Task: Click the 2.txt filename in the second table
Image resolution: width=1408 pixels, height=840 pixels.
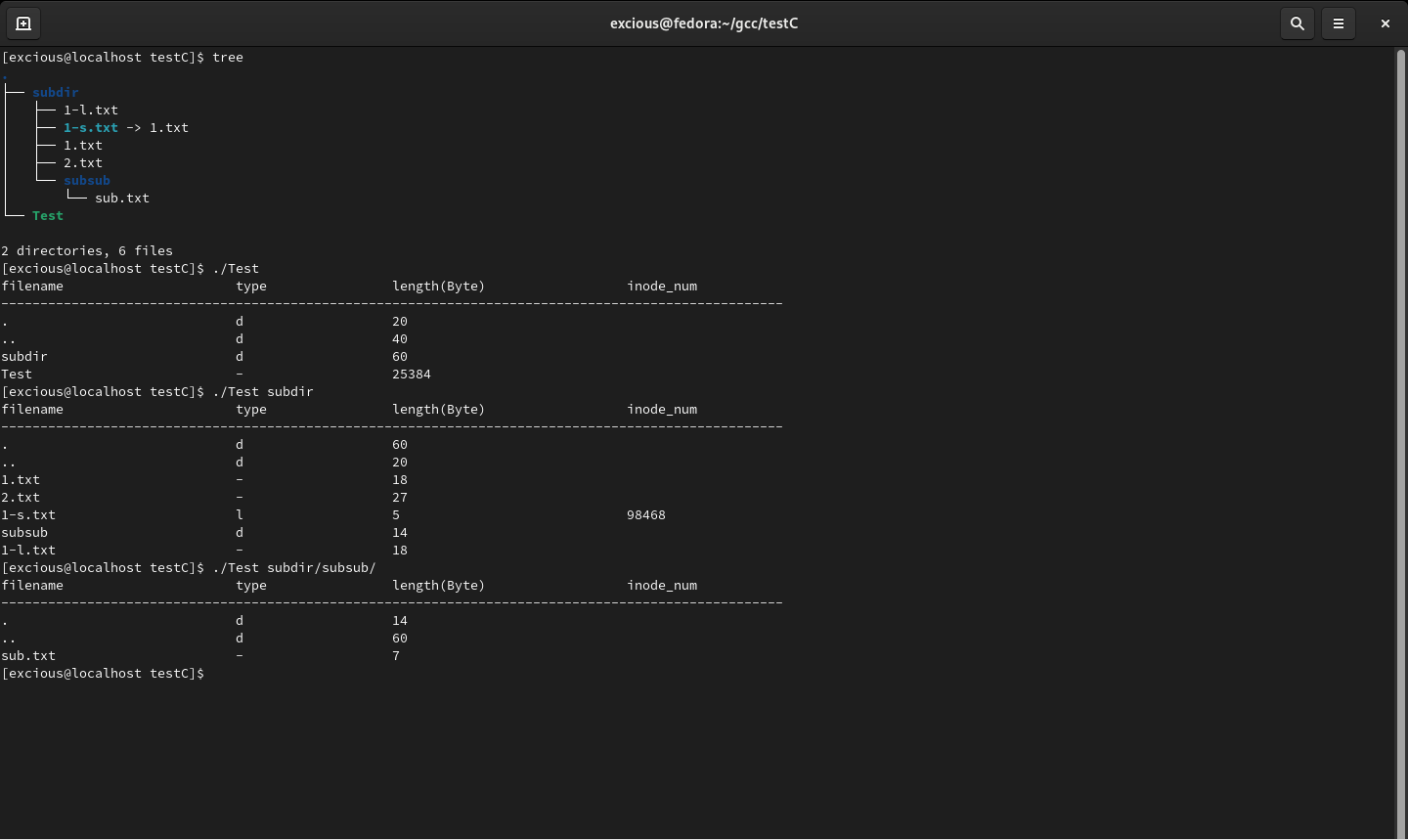Action: point(21,498)
